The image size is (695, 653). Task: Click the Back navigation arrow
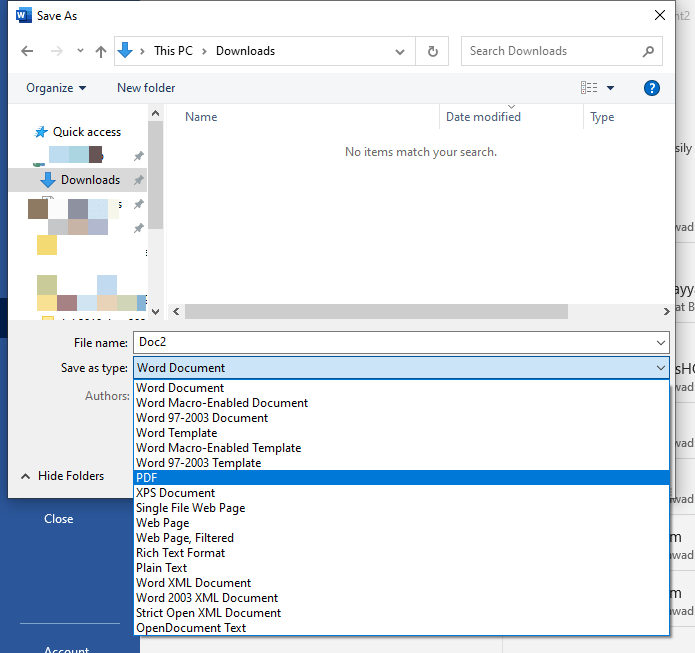[x=27, y=51]
